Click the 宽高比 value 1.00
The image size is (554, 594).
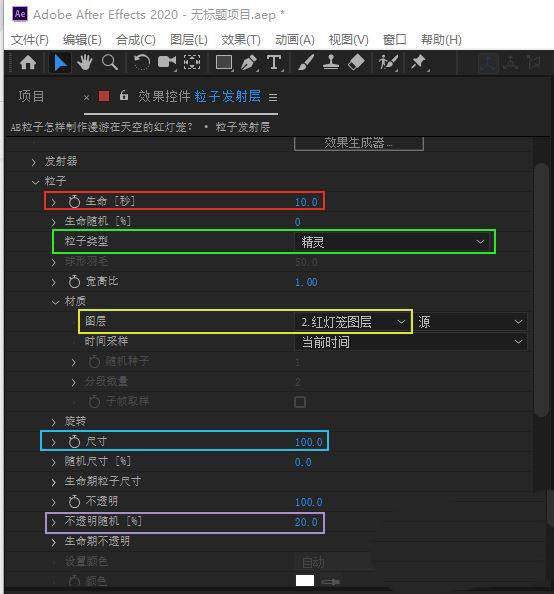(306, 282)
